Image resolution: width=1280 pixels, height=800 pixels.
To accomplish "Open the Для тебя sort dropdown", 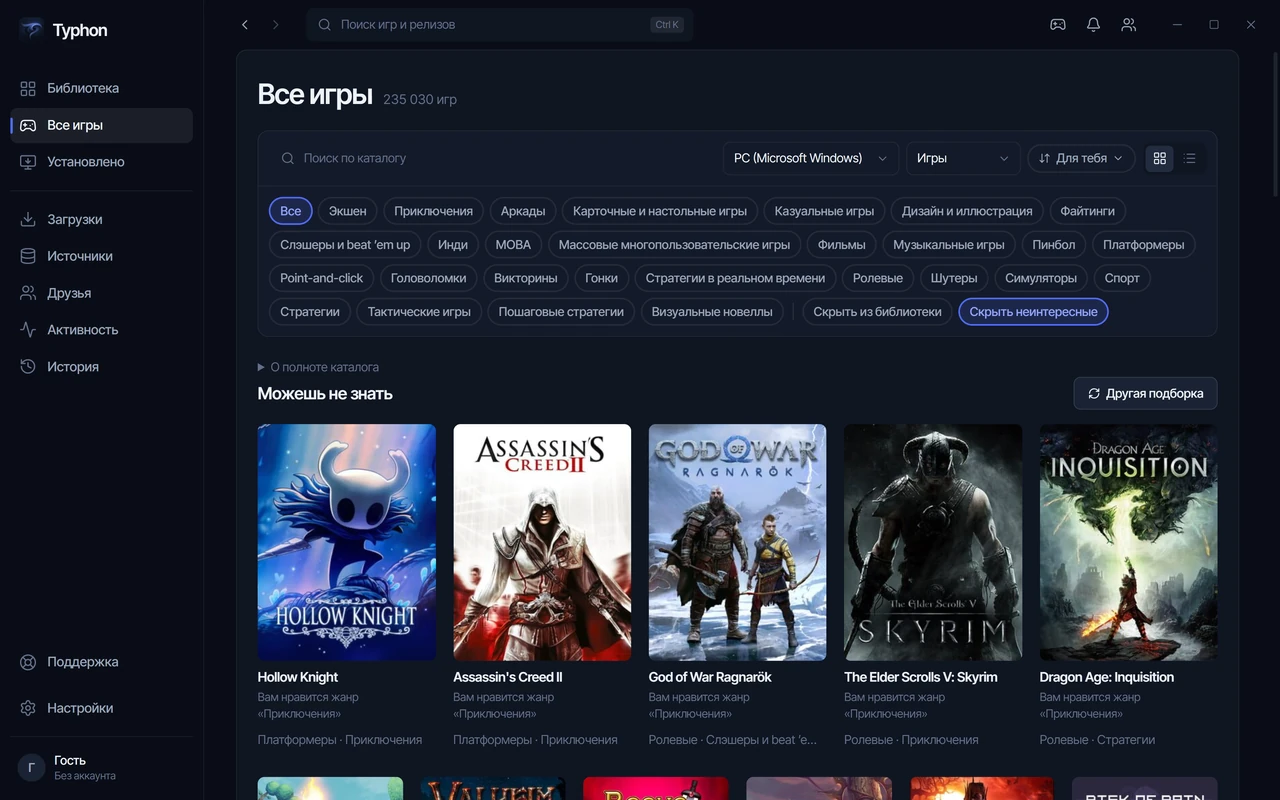I will 1081,158.
